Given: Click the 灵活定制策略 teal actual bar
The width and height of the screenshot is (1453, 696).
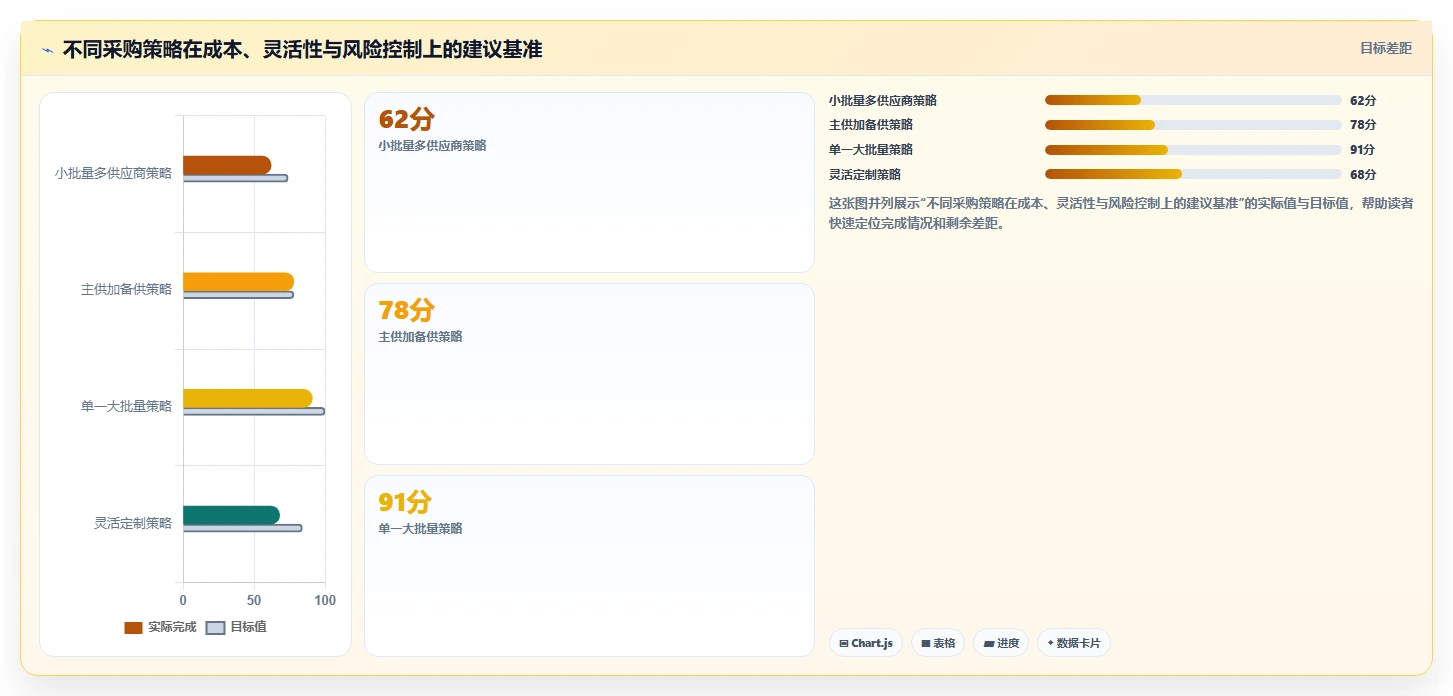Looking at the screenshot, I should [231, 515].
